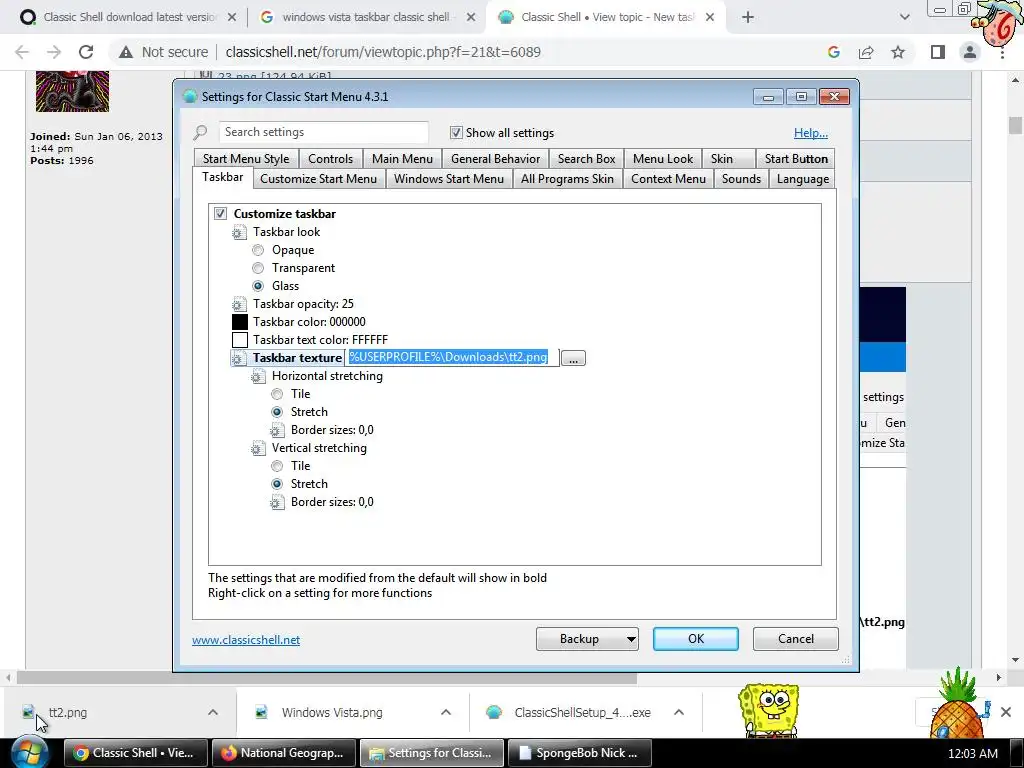
Task: Open SpongeBob Nick taskbar window
Action: click(580, 753)
